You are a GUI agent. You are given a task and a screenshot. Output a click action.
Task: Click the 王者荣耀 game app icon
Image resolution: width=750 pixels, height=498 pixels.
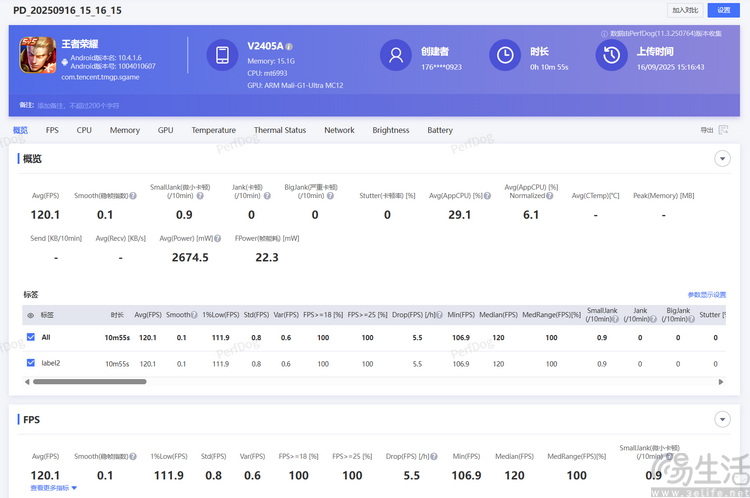(38, 54)
